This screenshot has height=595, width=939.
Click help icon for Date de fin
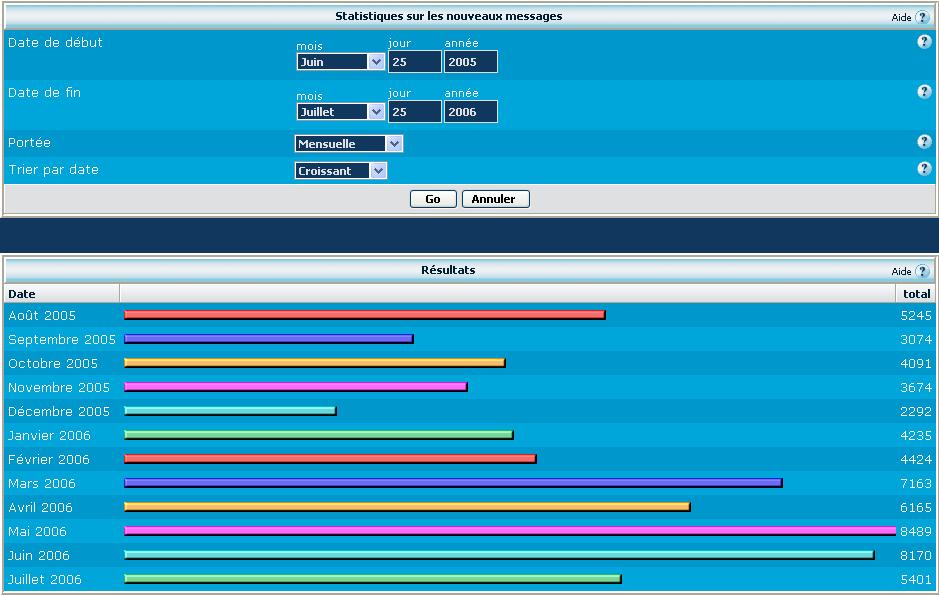924,92
